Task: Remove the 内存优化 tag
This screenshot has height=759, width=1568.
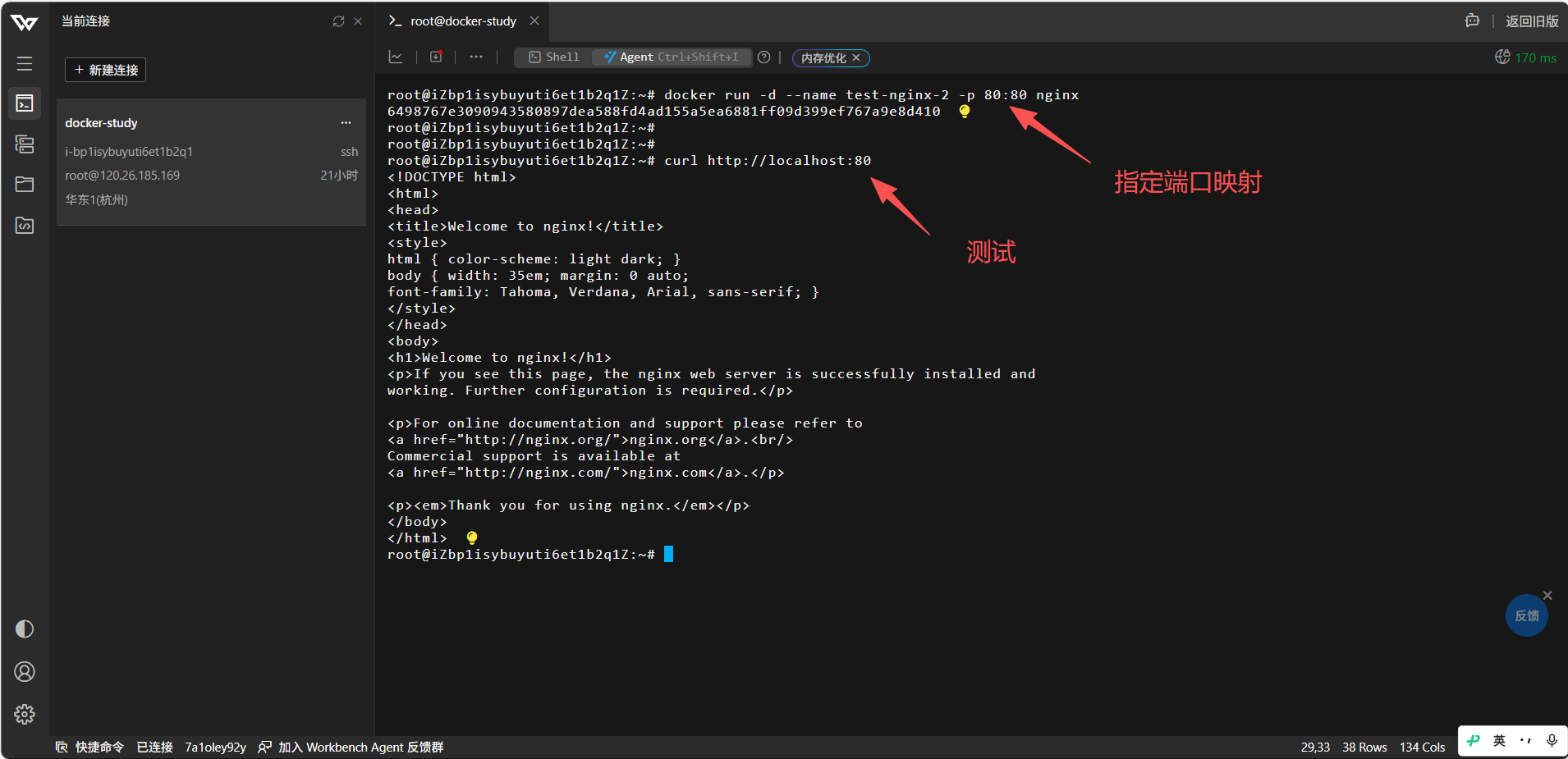Action: [x=856, y=57]
